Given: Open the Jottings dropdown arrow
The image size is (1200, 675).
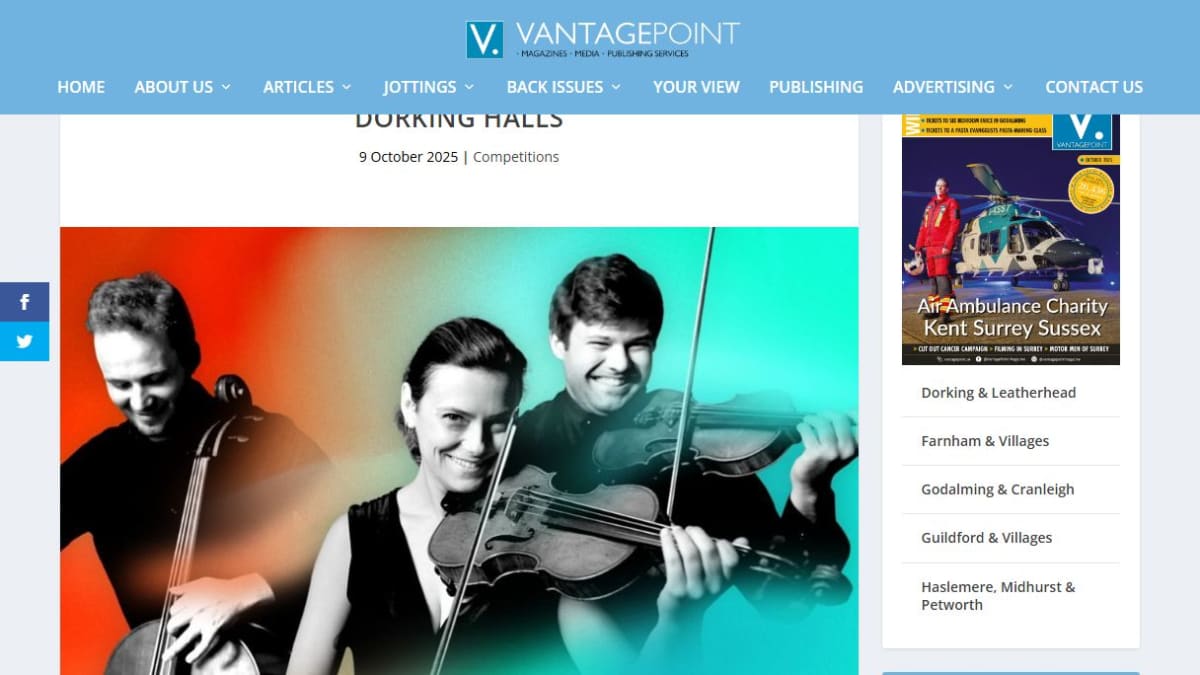Looking at the screenshot, I should 469,87.
